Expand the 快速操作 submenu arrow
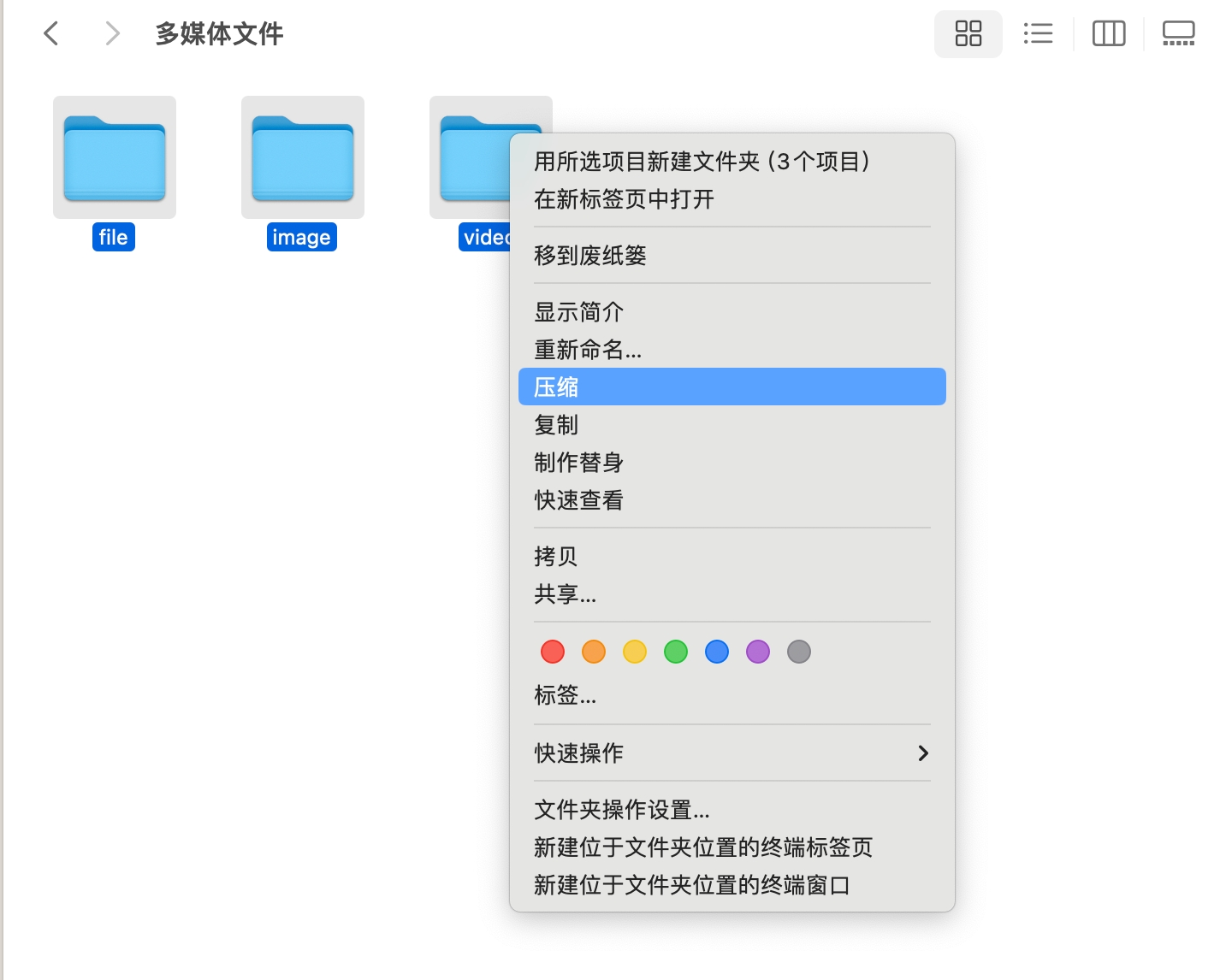Screen dimensions: 1232x980 (x=922, y=753)
